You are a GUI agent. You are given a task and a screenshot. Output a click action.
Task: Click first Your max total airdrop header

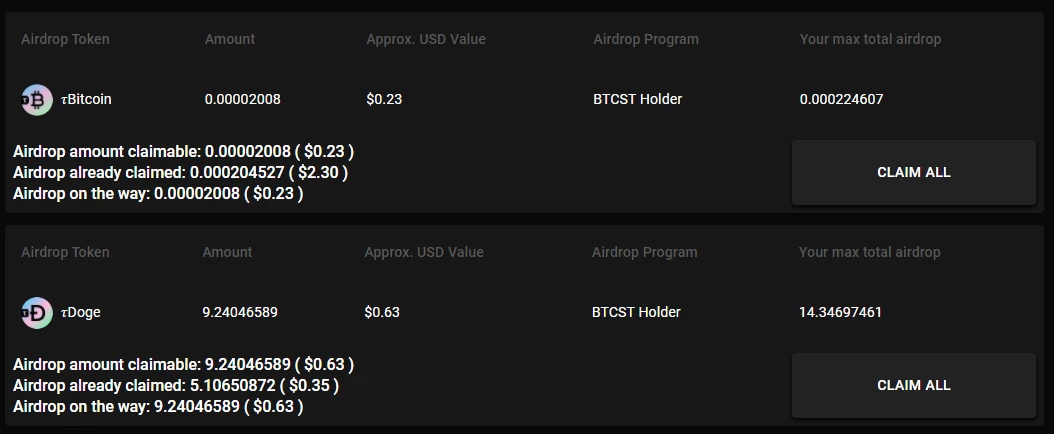click(x=870, y=39)
